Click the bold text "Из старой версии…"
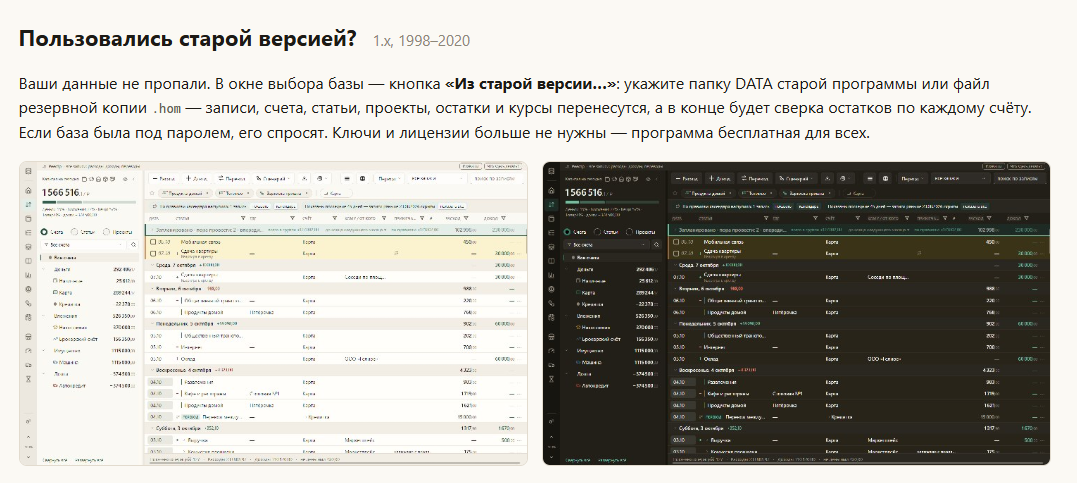Screen dimensions: 1077x483 click(x=530, y=85)
